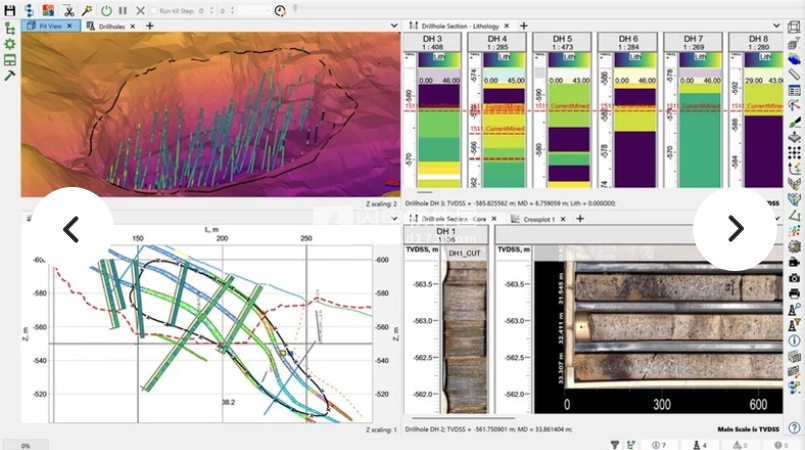Viewport: 805px width, 450px height.
Task: Click the Save disk icon
Action: [9, 10]
